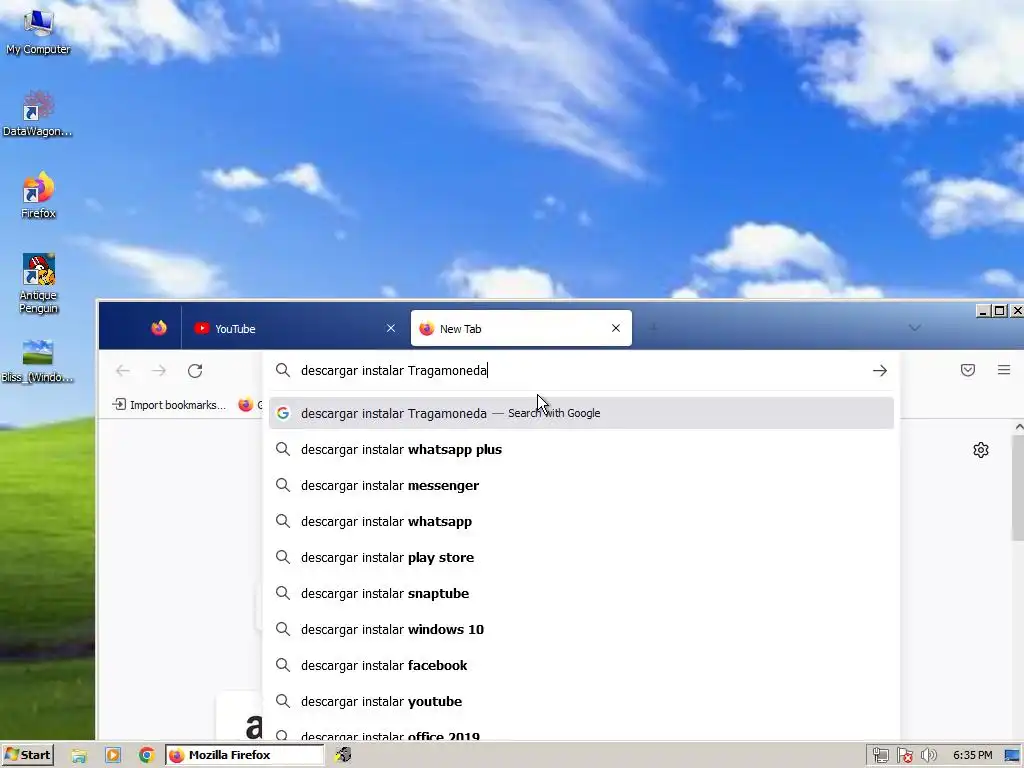Click the clock showing 6:35 PM
Image resolution: width=1024 pixels, height=768 pixels.
tap(972, 756)
